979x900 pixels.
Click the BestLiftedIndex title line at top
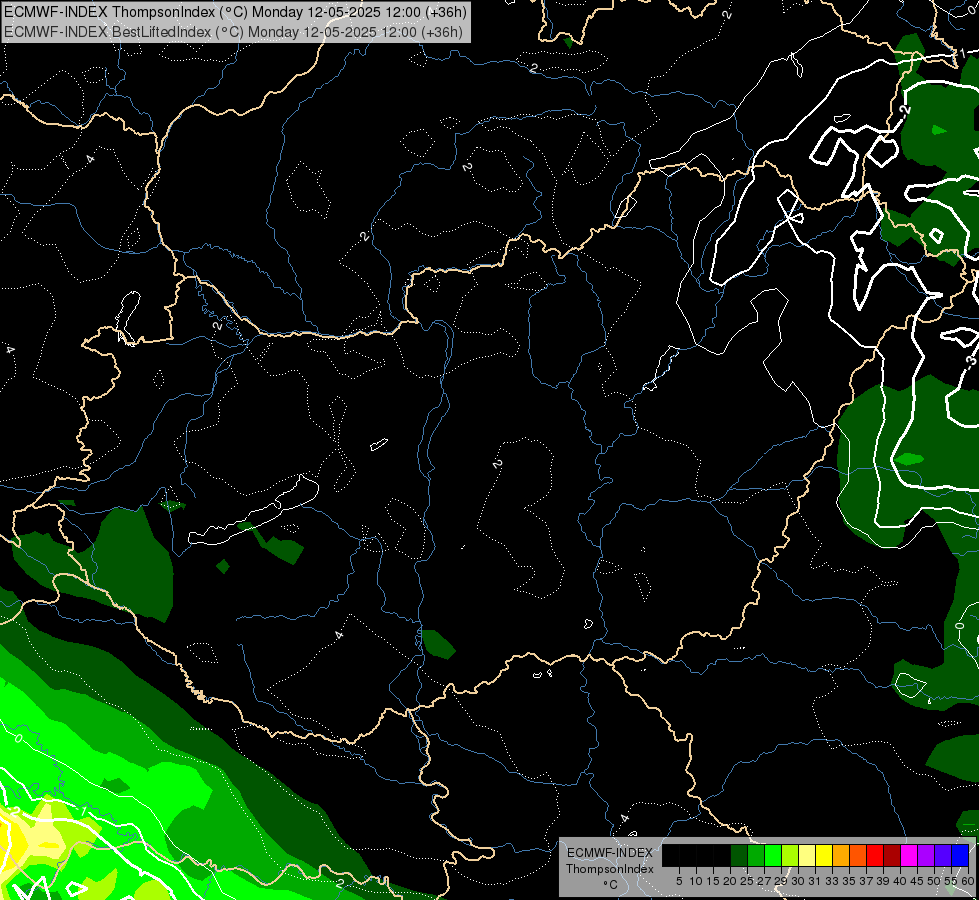coord(234,32)
